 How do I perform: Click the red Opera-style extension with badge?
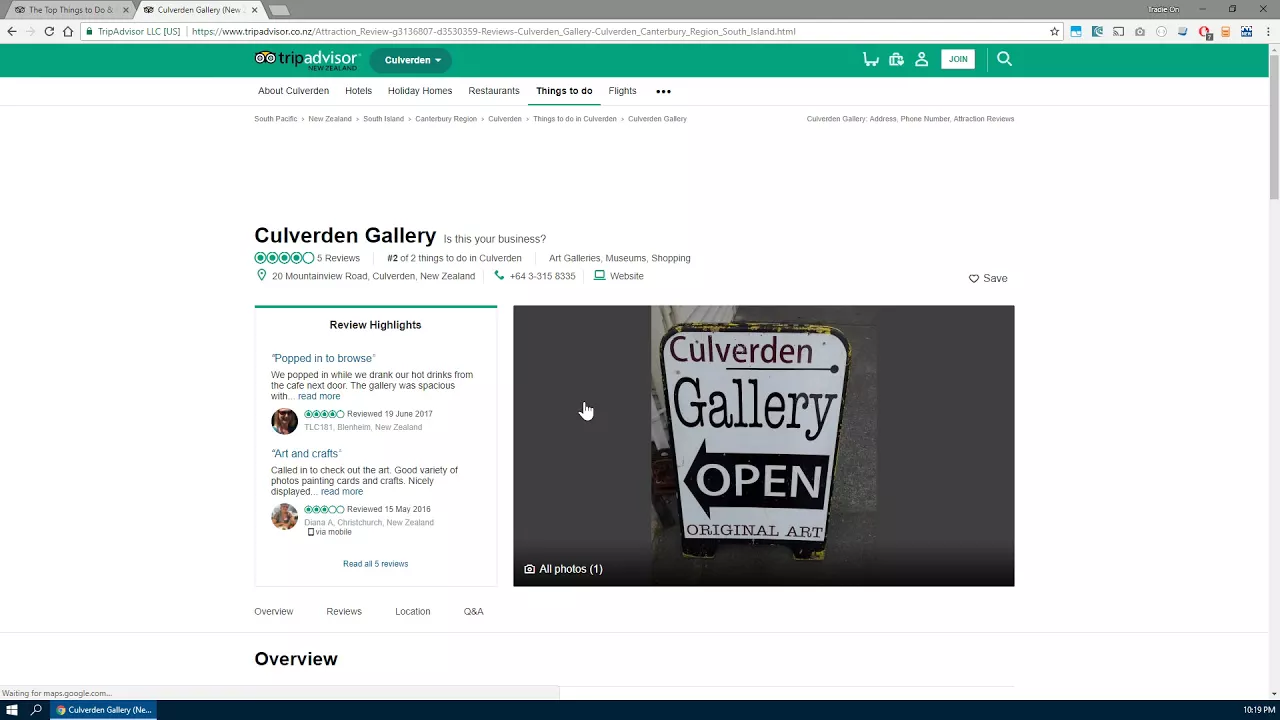click(1205, 32)
